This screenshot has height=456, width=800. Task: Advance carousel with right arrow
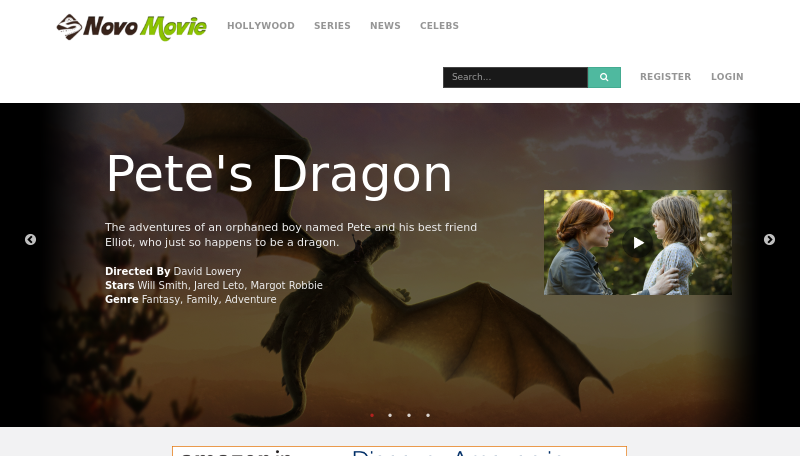[x=769, y=239]
